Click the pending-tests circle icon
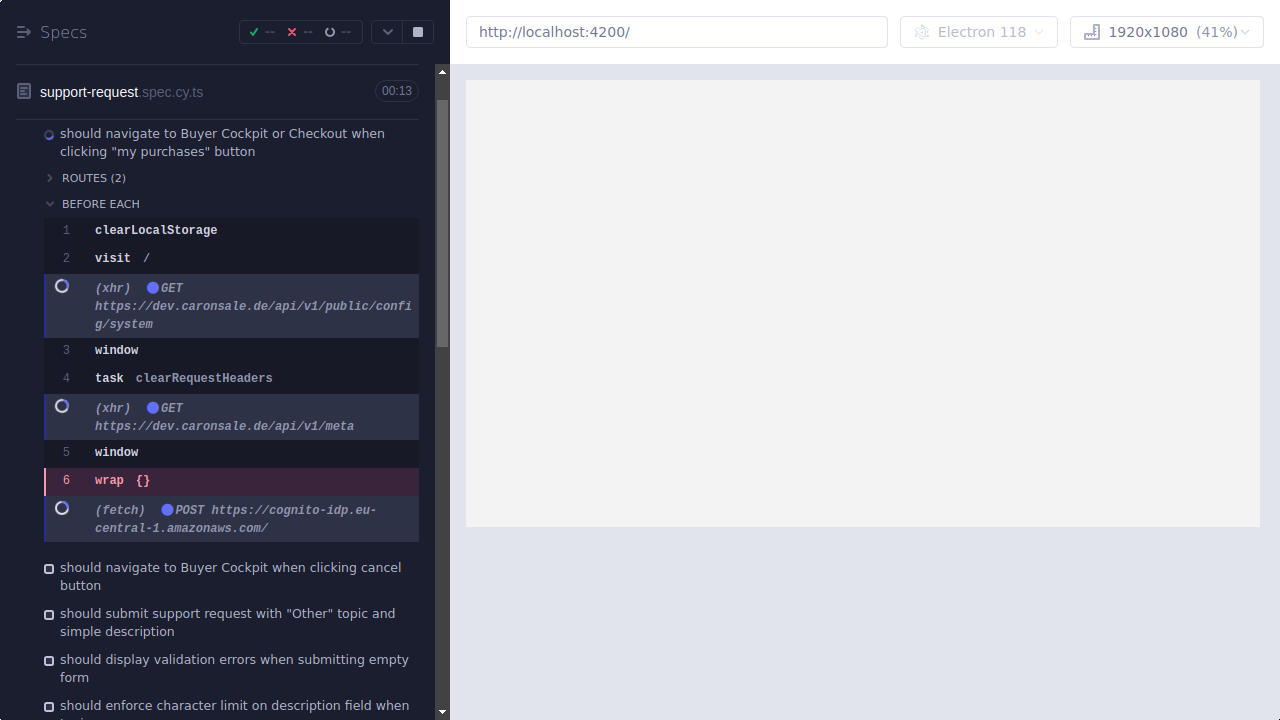 [330, 31]
